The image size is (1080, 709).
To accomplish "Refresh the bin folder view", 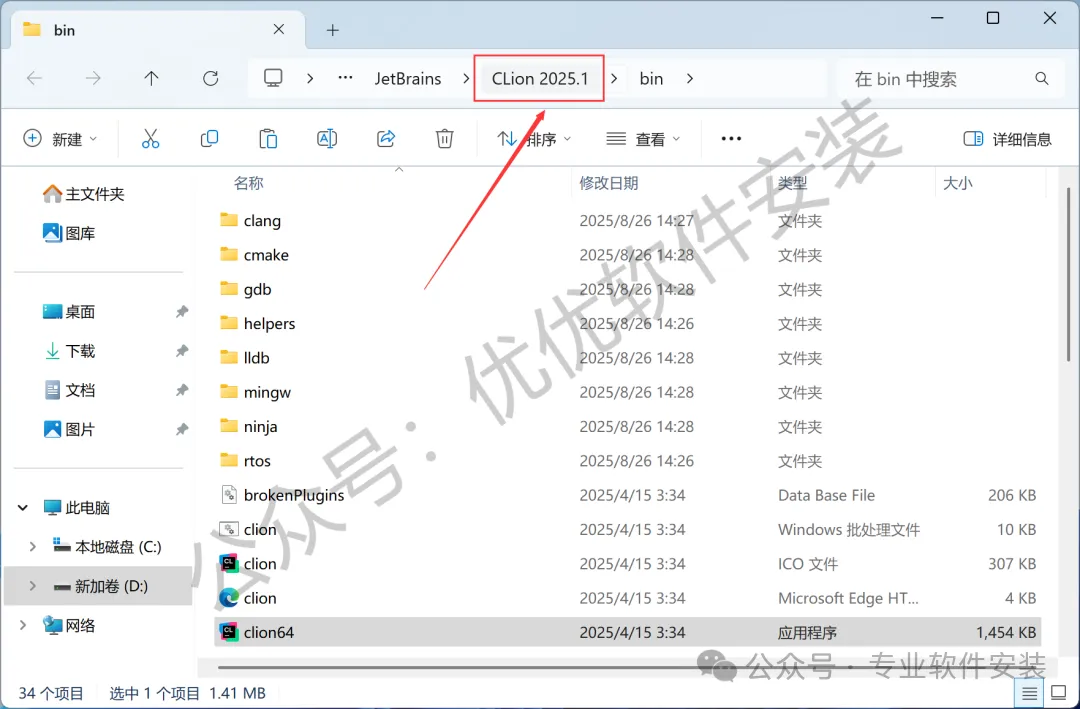I will click(211, 79).
